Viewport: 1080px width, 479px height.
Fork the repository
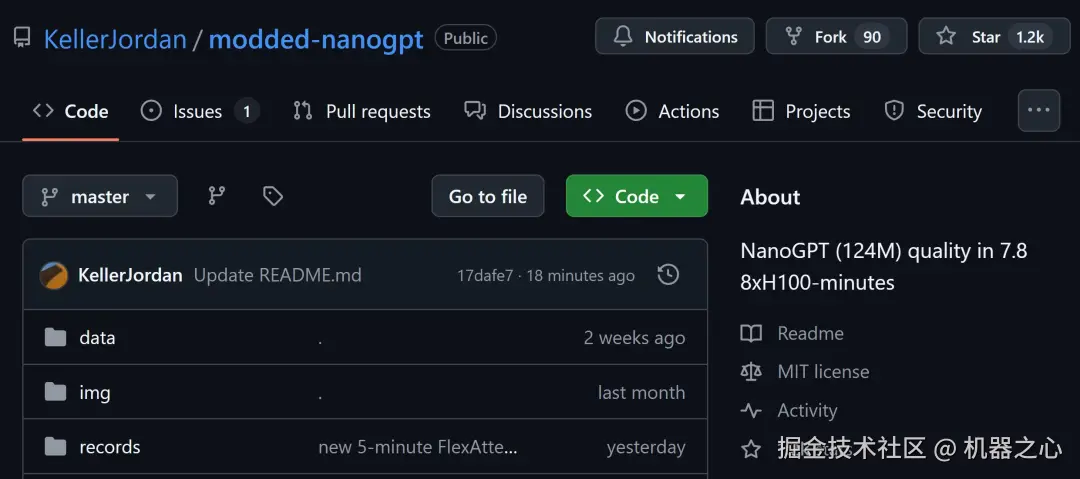(835, 37)
